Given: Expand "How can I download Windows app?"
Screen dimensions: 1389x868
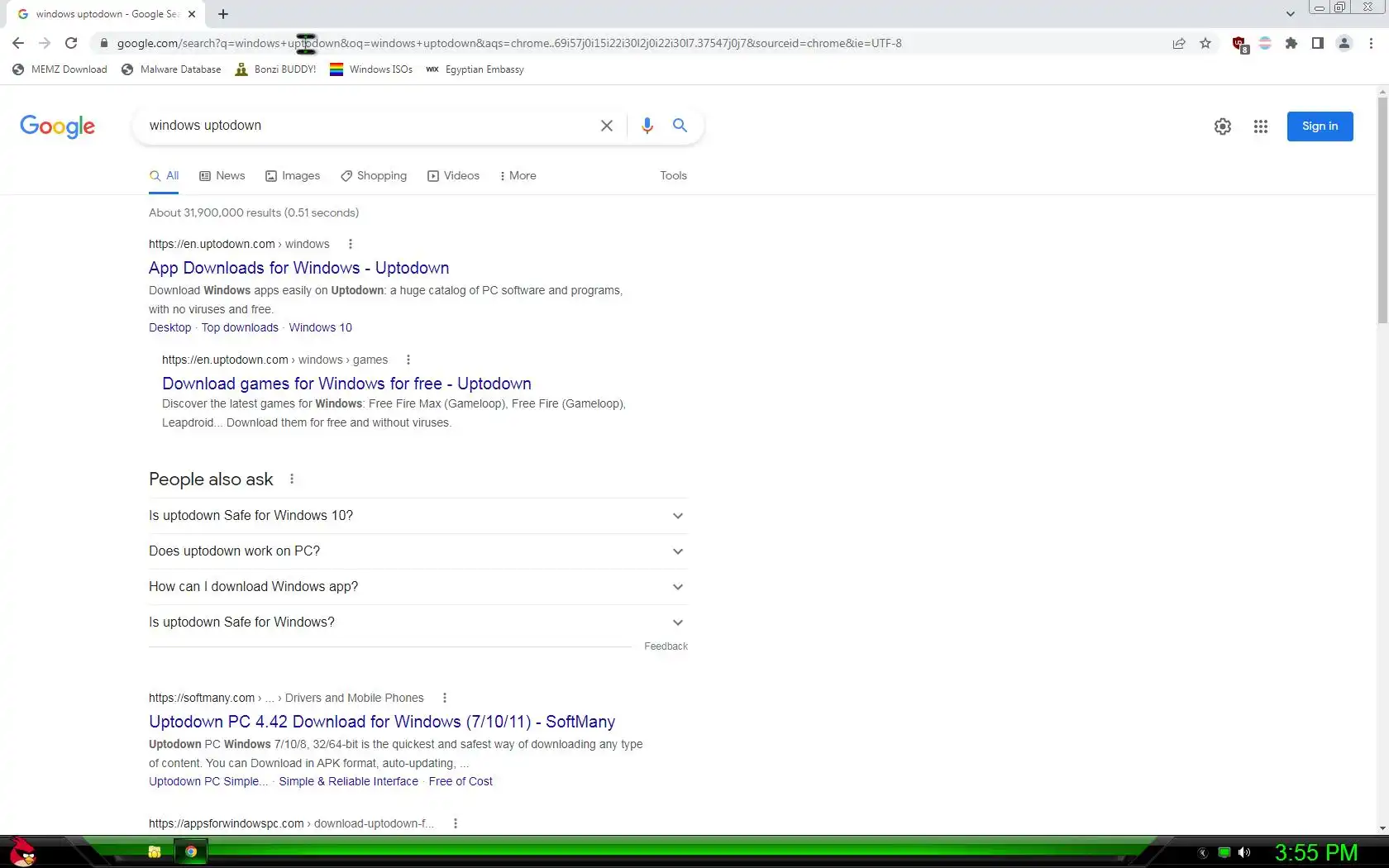Looking at the screenshot, I should tap(418, 587).
